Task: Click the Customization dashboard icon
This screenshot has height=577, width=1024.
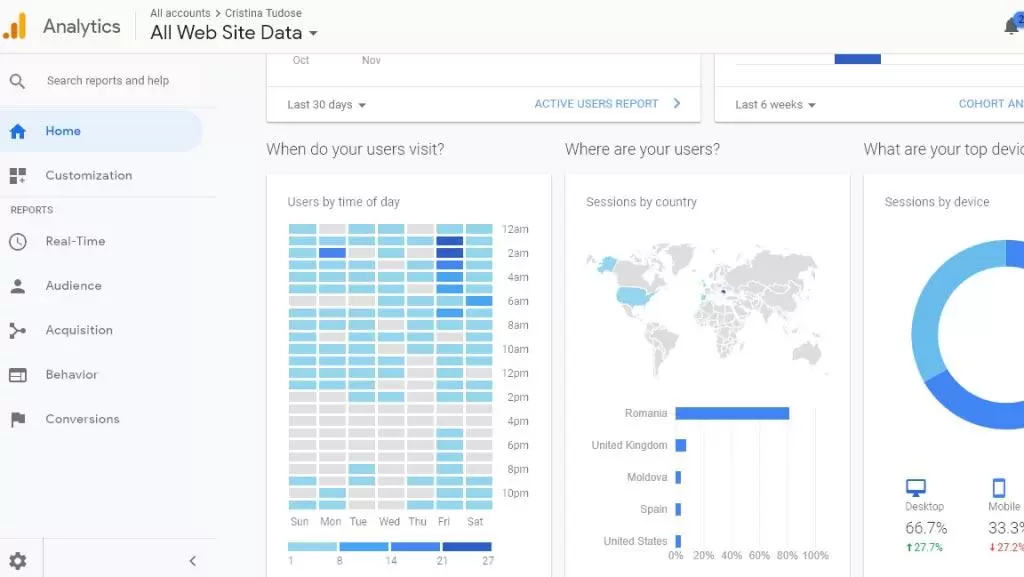Action: click(17, 176)
